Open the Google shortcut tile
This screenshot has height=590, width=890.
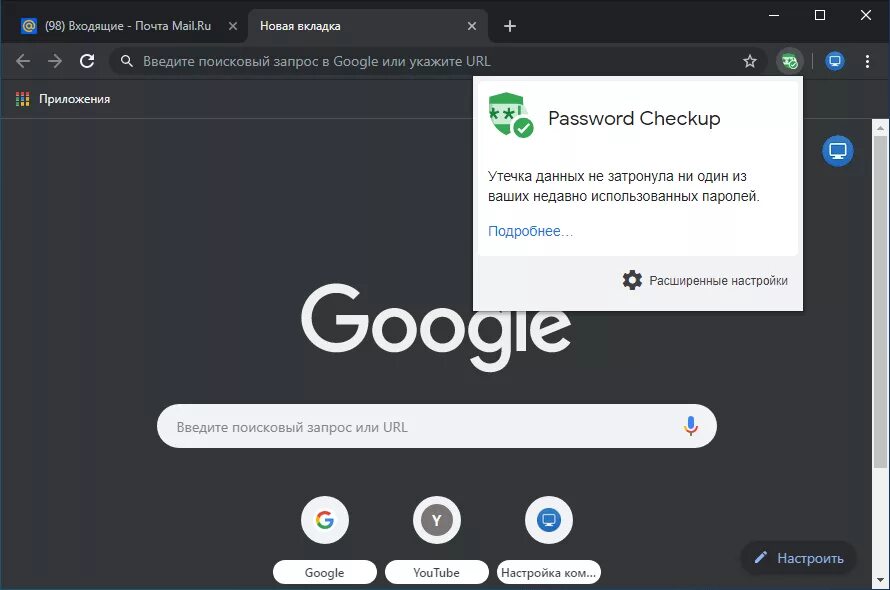[325, 520]
